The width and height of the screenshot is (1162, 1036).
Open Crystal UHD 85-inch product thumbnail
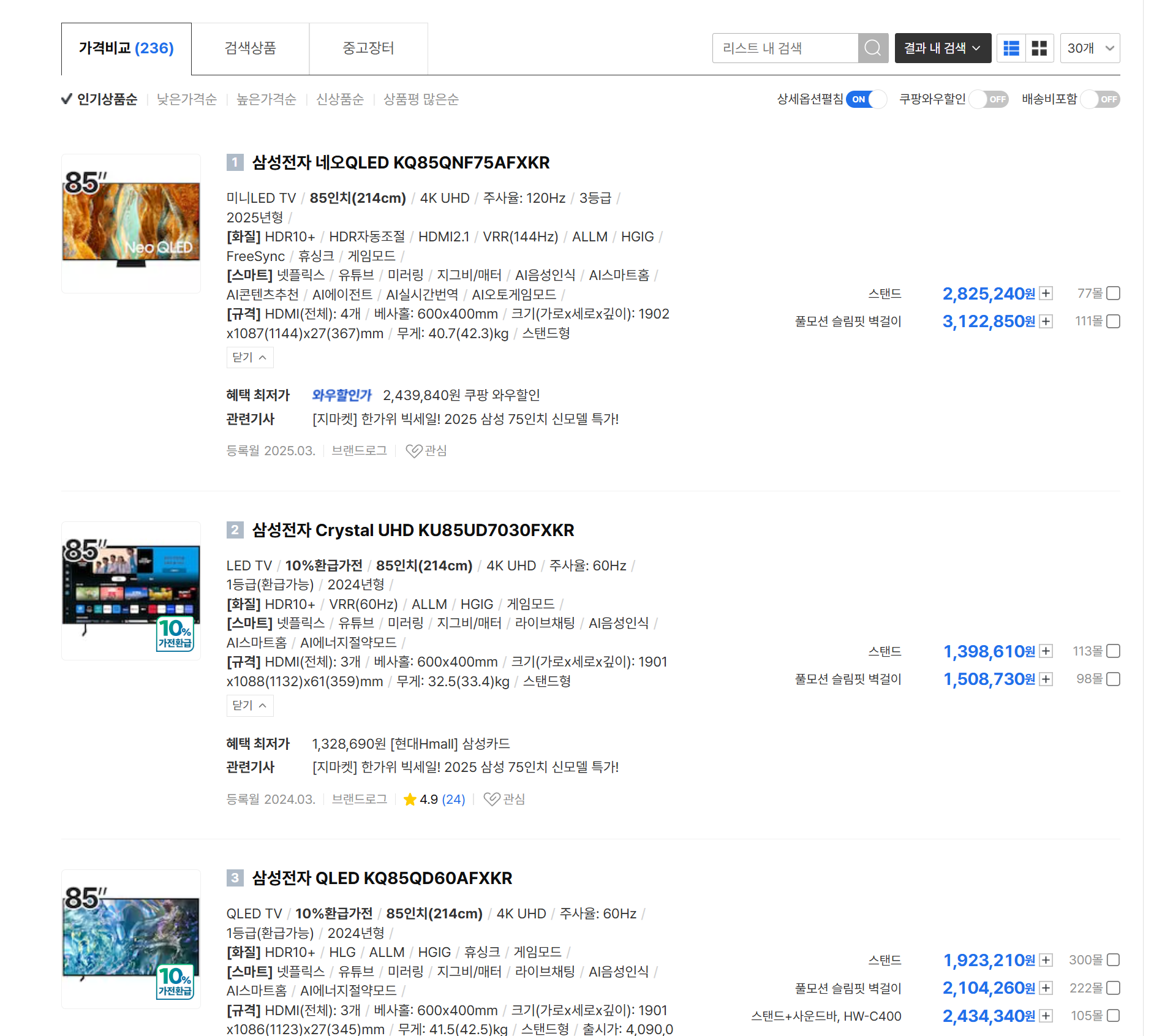131,591
